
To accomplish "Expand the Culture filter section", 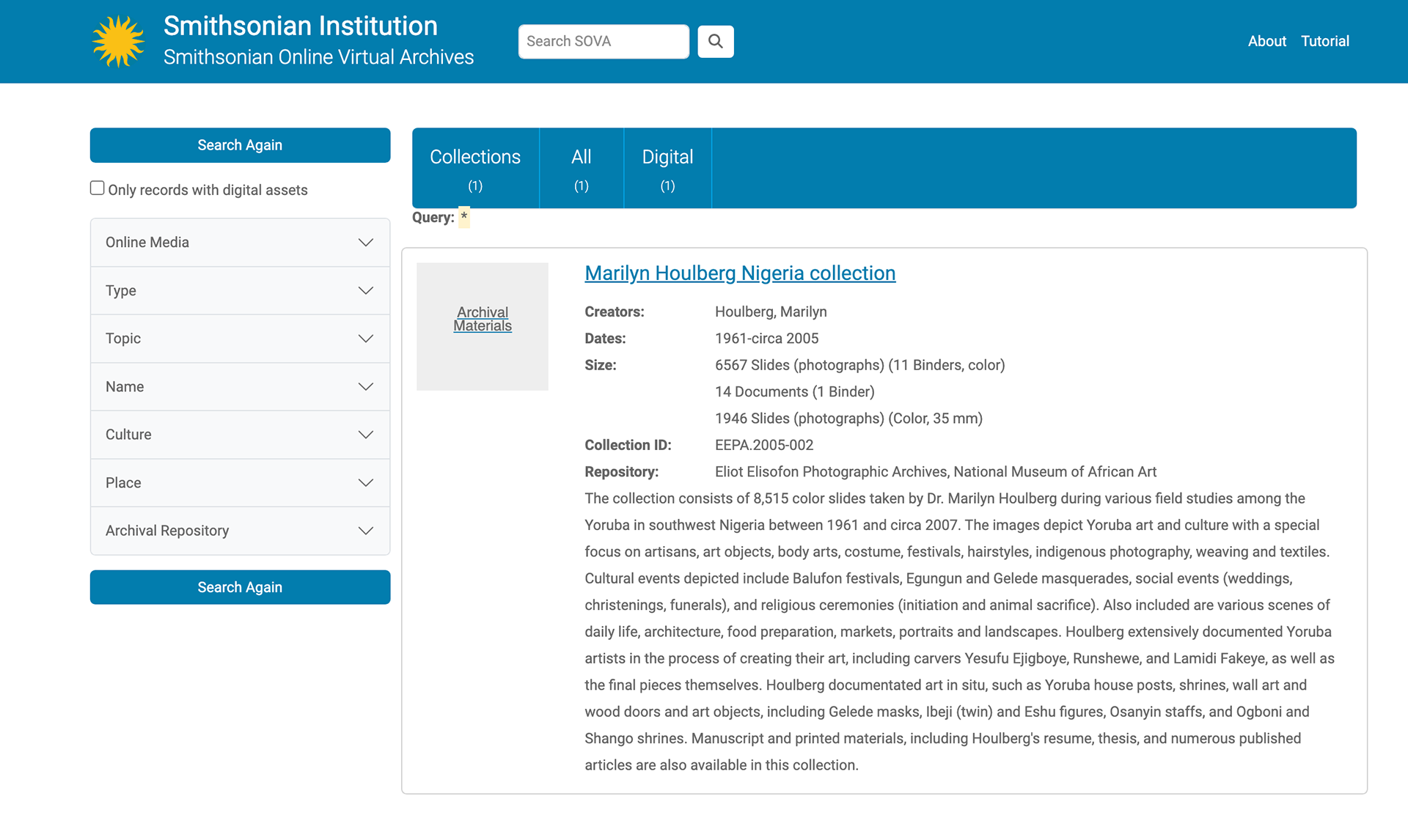I will coord(240,435).
